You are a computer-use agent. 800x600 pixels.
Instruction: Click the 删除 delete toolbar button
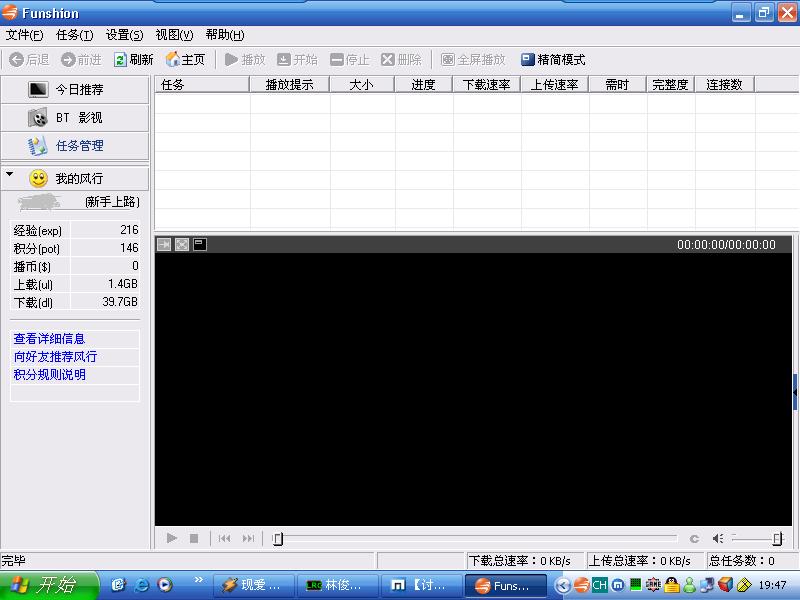[402, 60]
